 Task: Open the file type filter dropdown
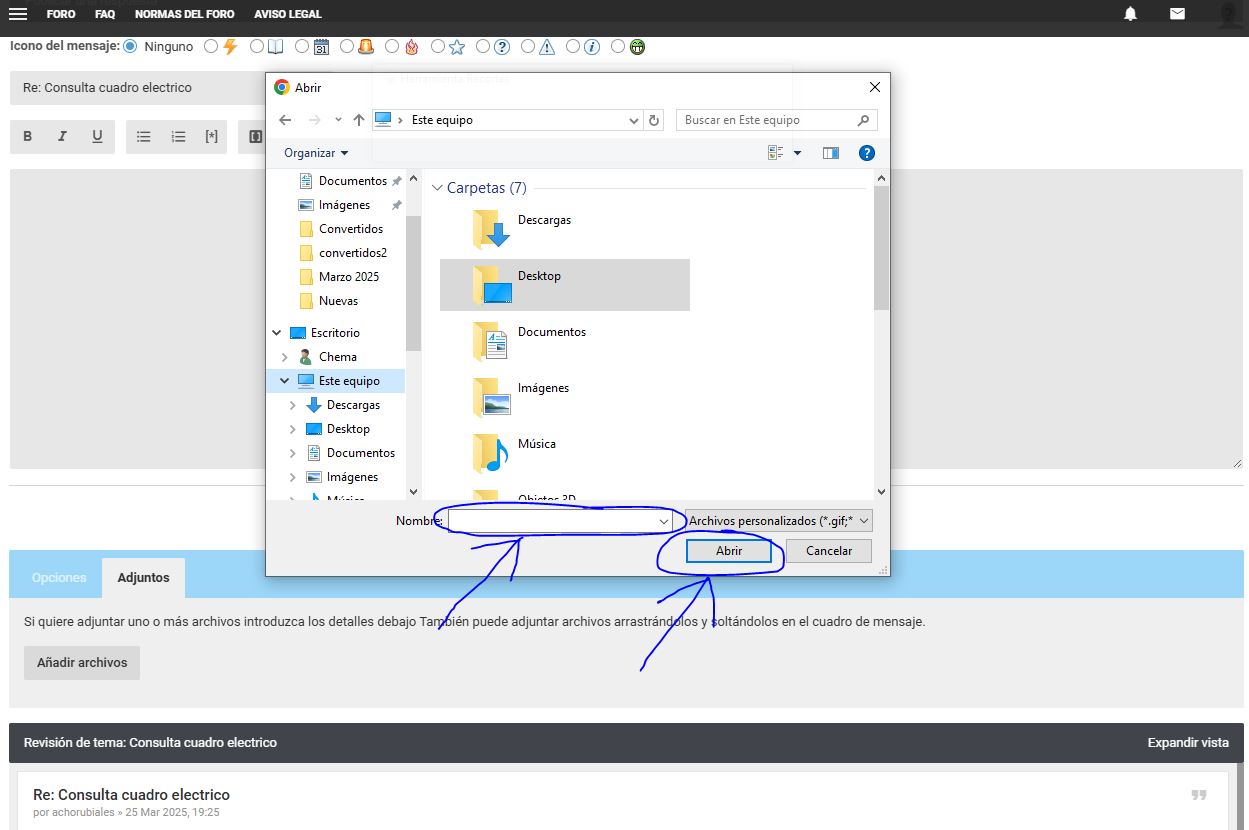[x=780, y=521]
